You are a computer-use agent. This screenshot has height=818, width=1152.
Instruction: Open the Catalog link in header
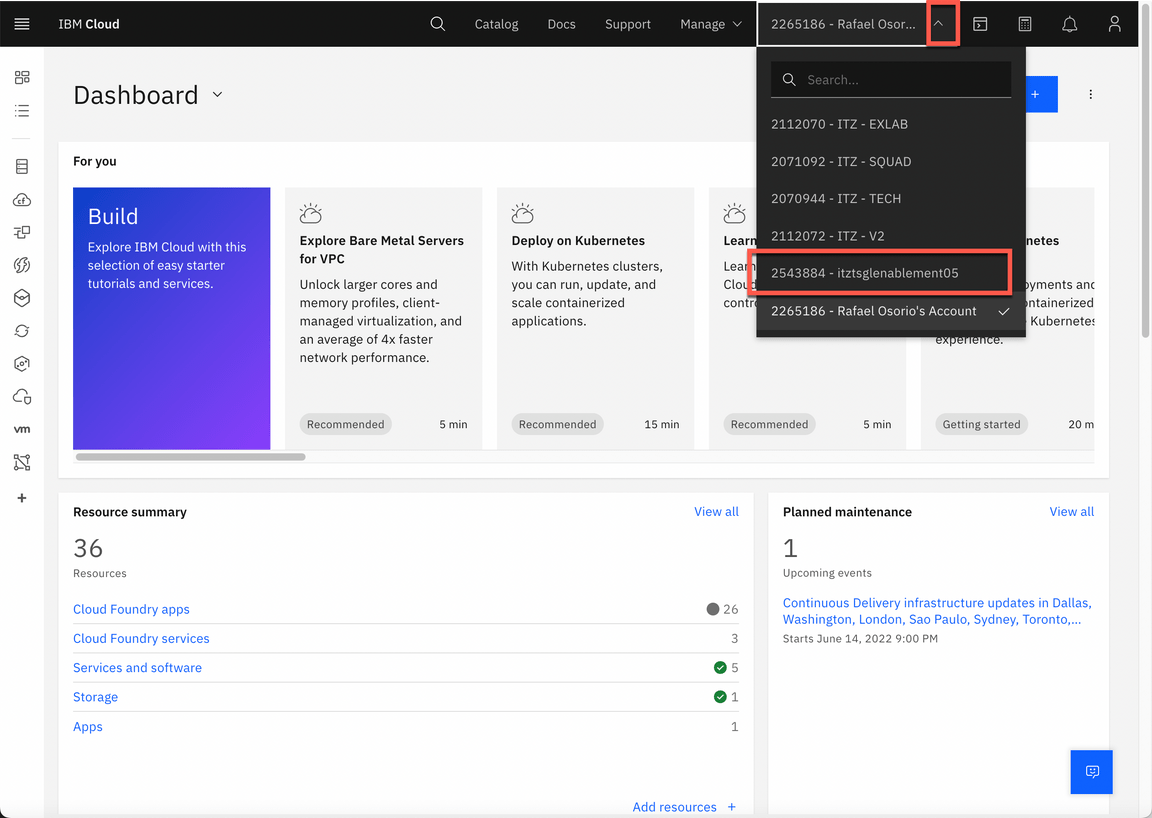point(496,24)
